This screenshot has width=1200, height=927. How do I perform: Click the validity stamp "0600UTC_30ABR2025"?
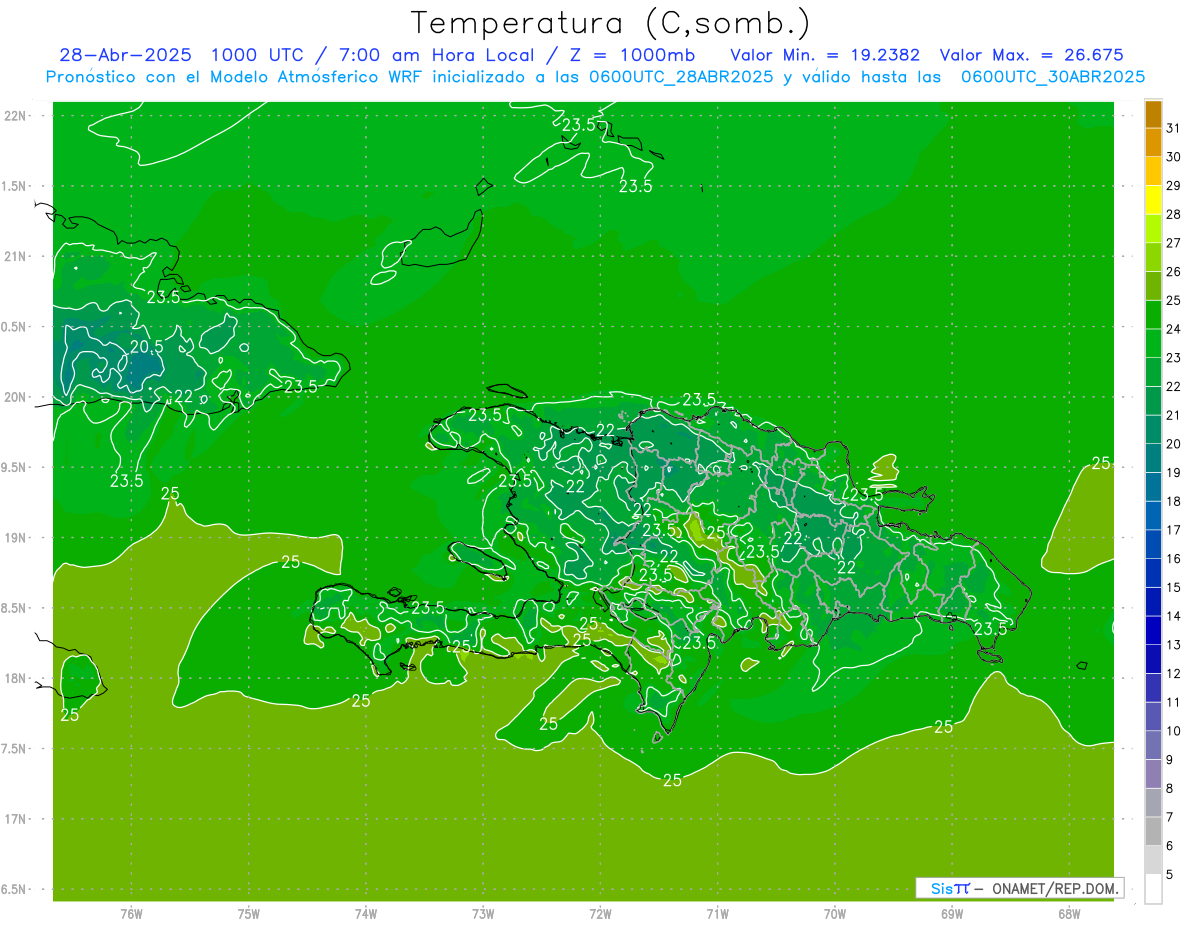[1053, 77]
